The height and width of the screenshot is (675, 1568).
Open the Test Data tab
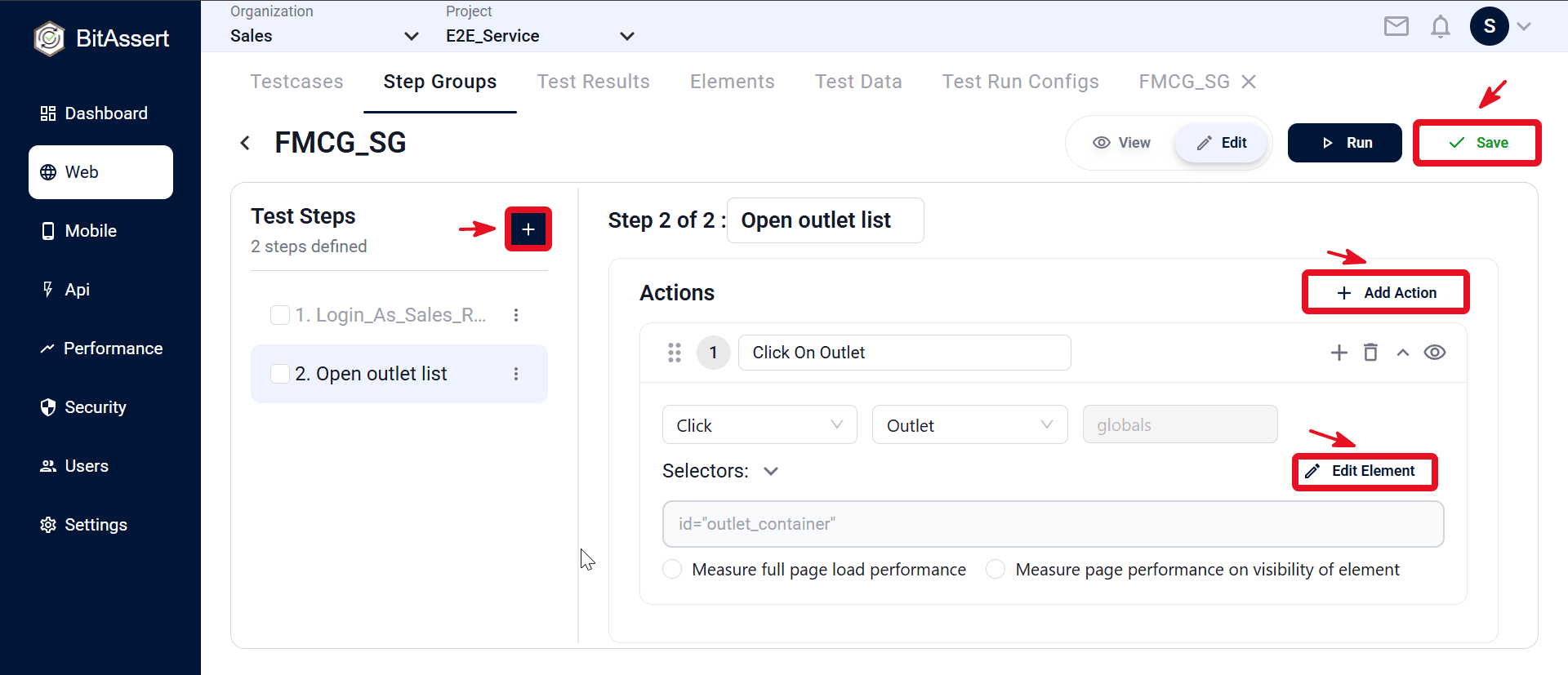[x=858, y=82]
